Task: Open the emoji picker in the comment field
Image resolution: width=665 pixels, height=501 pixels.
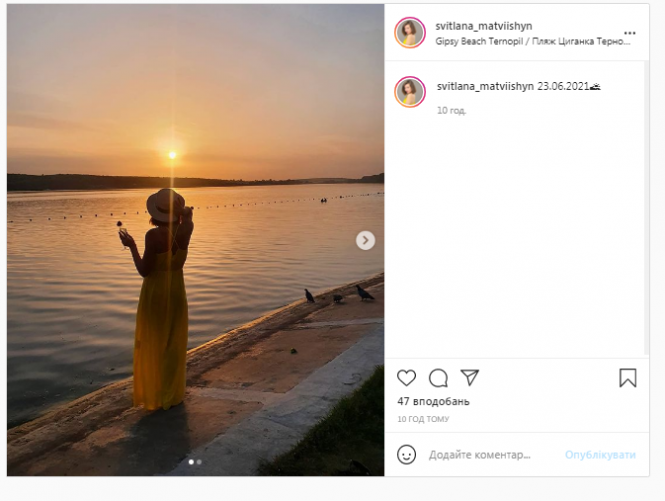Action: [x=407, y=454]
